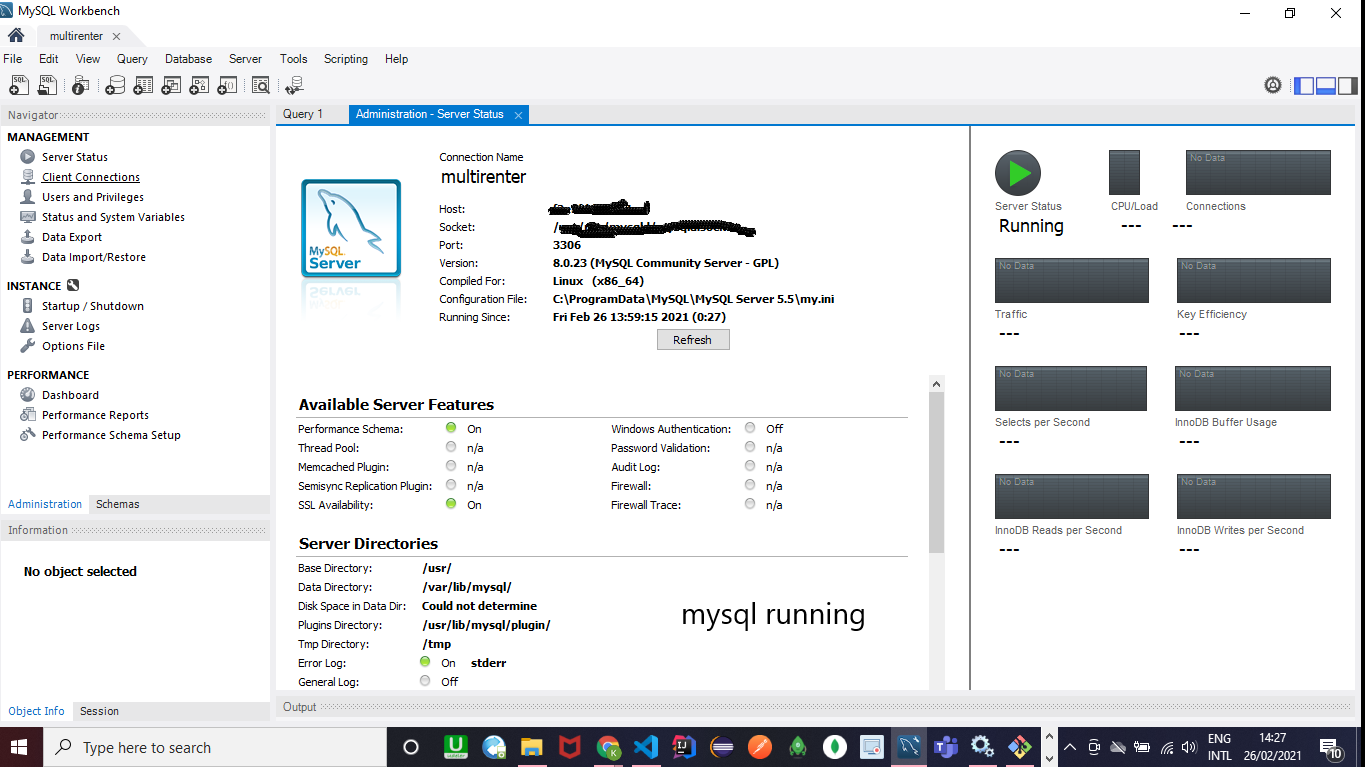Open the Windows notification center icon

point(1331,748)
